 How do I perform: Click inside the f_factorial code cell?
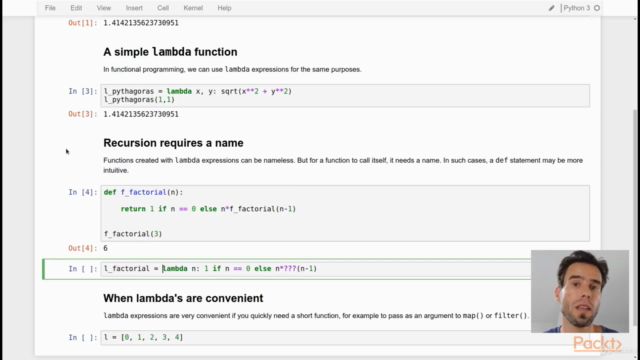[345, 213]
